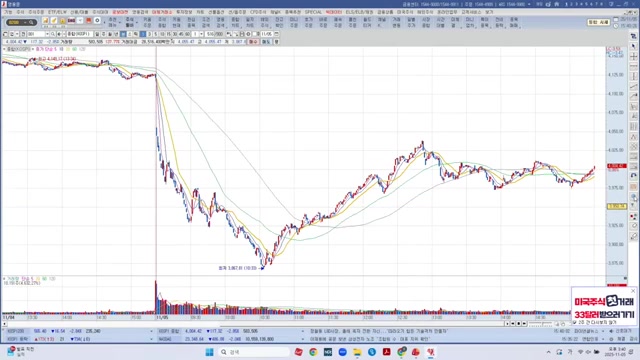Image resolution: width=640 pixels, height=360 pixels.
Task: Open File Explorer from the taskbar
Action: (x=357, y=352)
